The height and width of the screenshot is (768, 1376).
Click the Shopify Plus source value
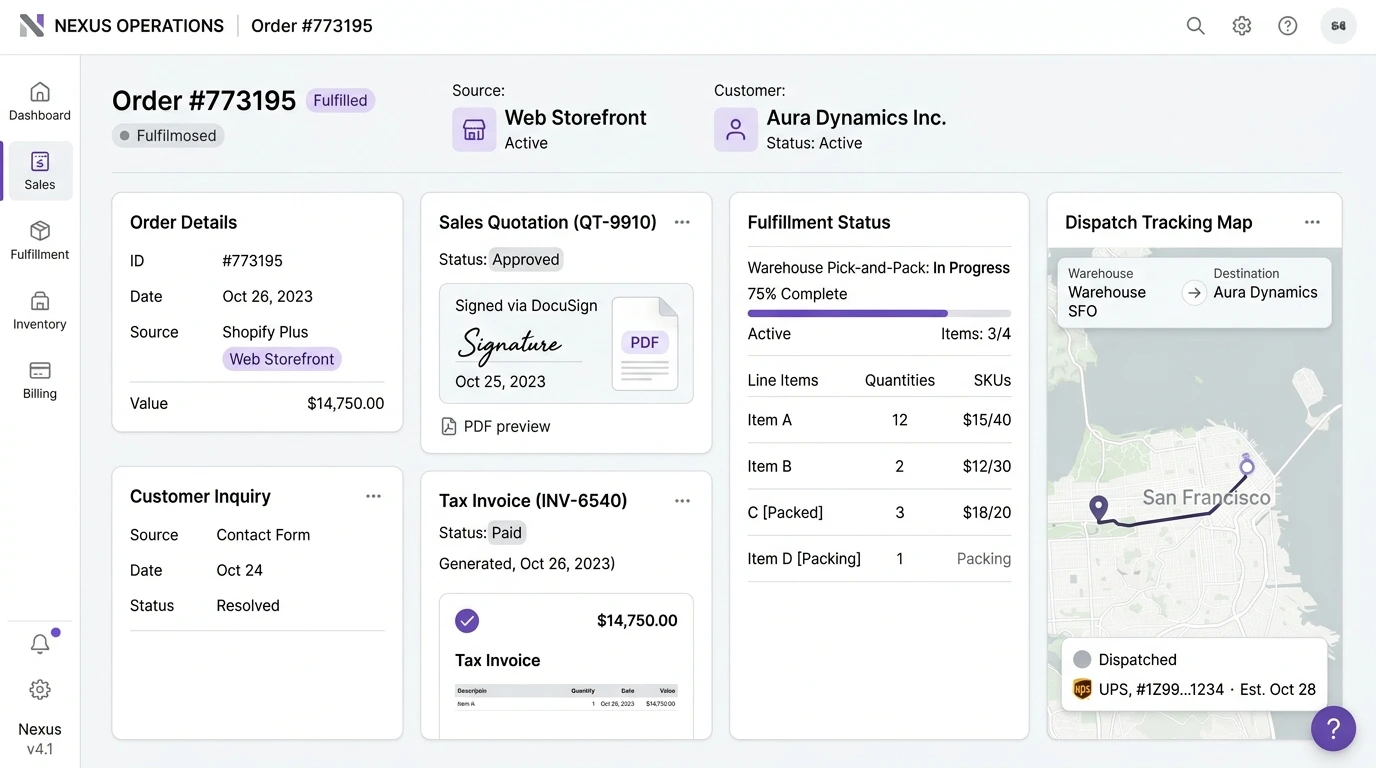click(265, 331)
